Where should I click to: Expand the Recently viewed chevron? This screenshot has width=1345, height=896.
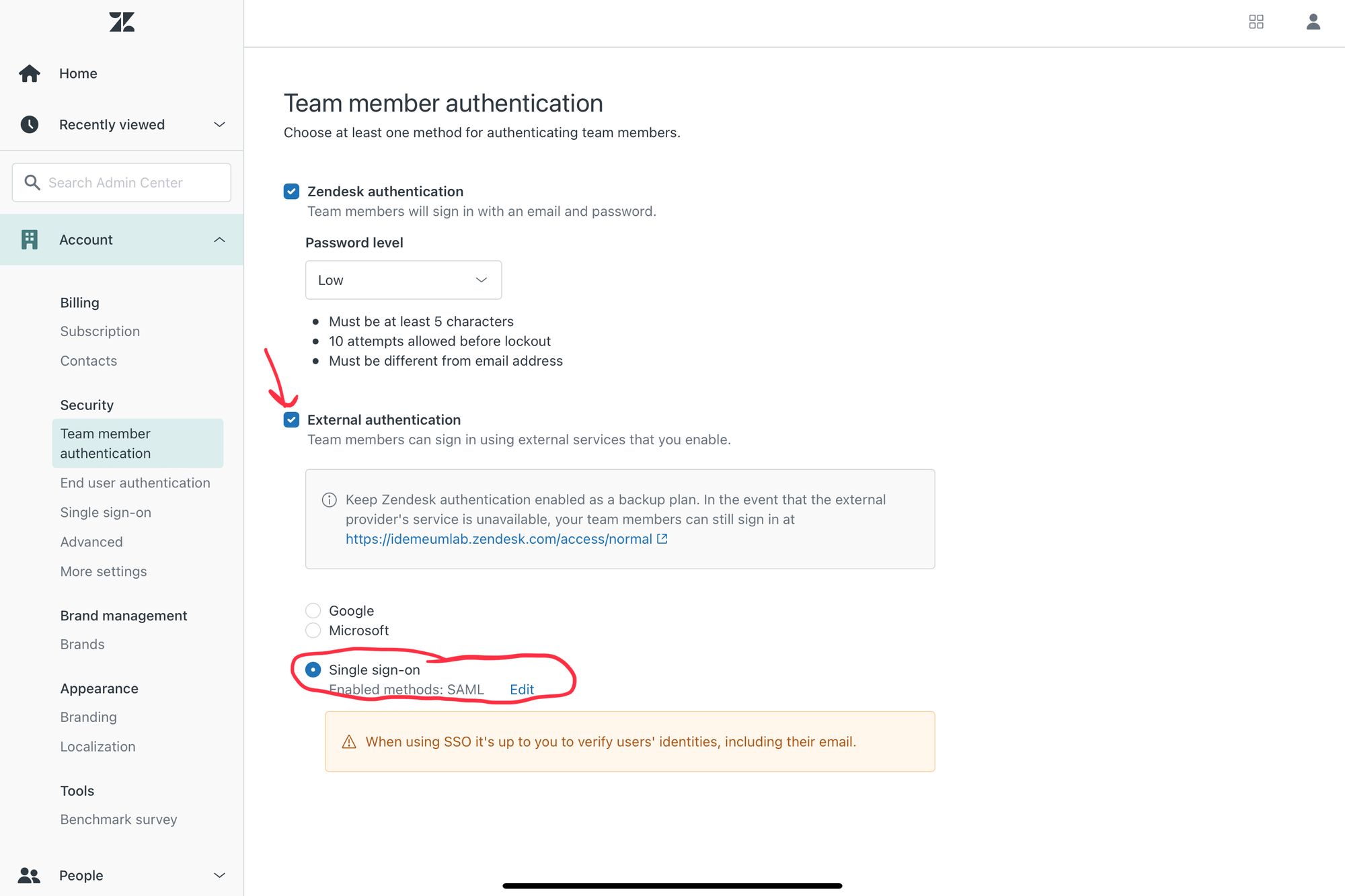pos(219,124)
